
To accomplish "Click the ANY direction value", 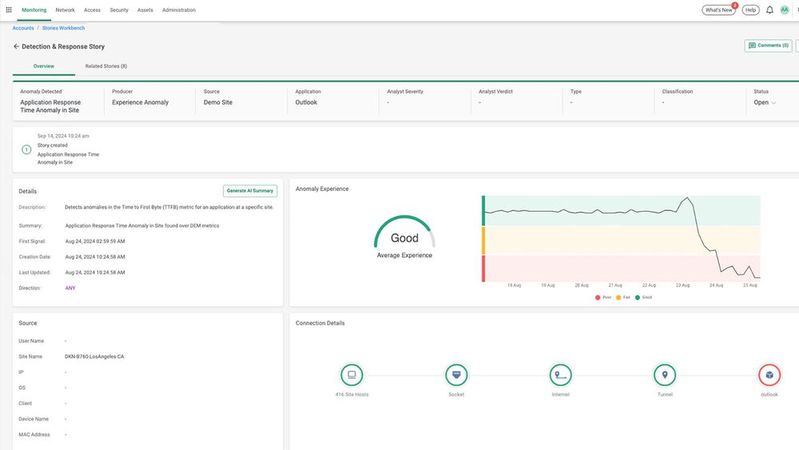I will click(x=70, y=288).
